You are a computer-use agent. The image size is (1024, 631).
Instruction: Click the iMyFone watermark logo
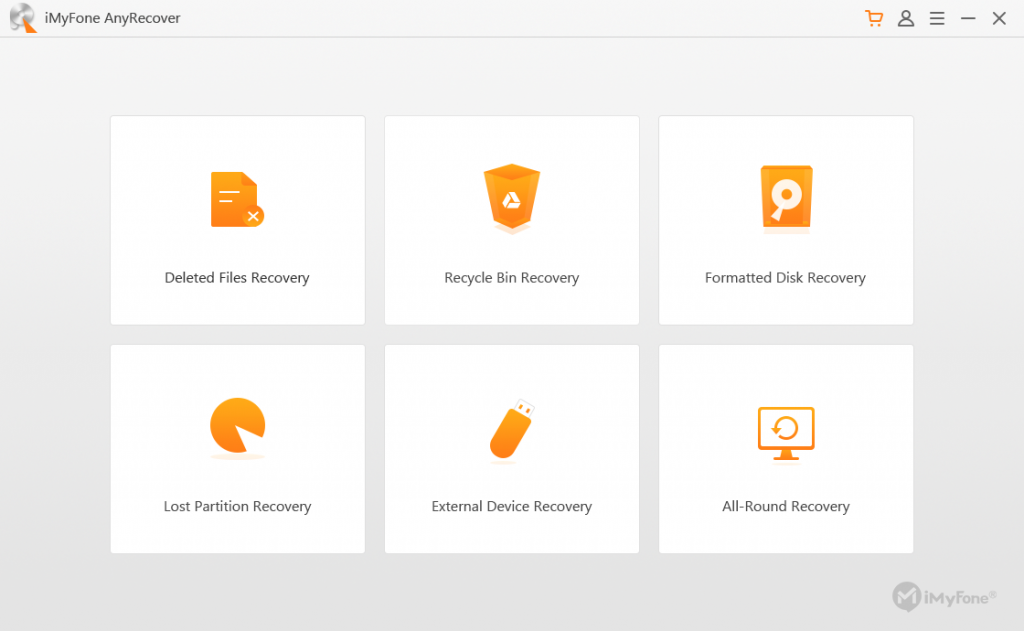pyautogui.click(x=944, y=597)
